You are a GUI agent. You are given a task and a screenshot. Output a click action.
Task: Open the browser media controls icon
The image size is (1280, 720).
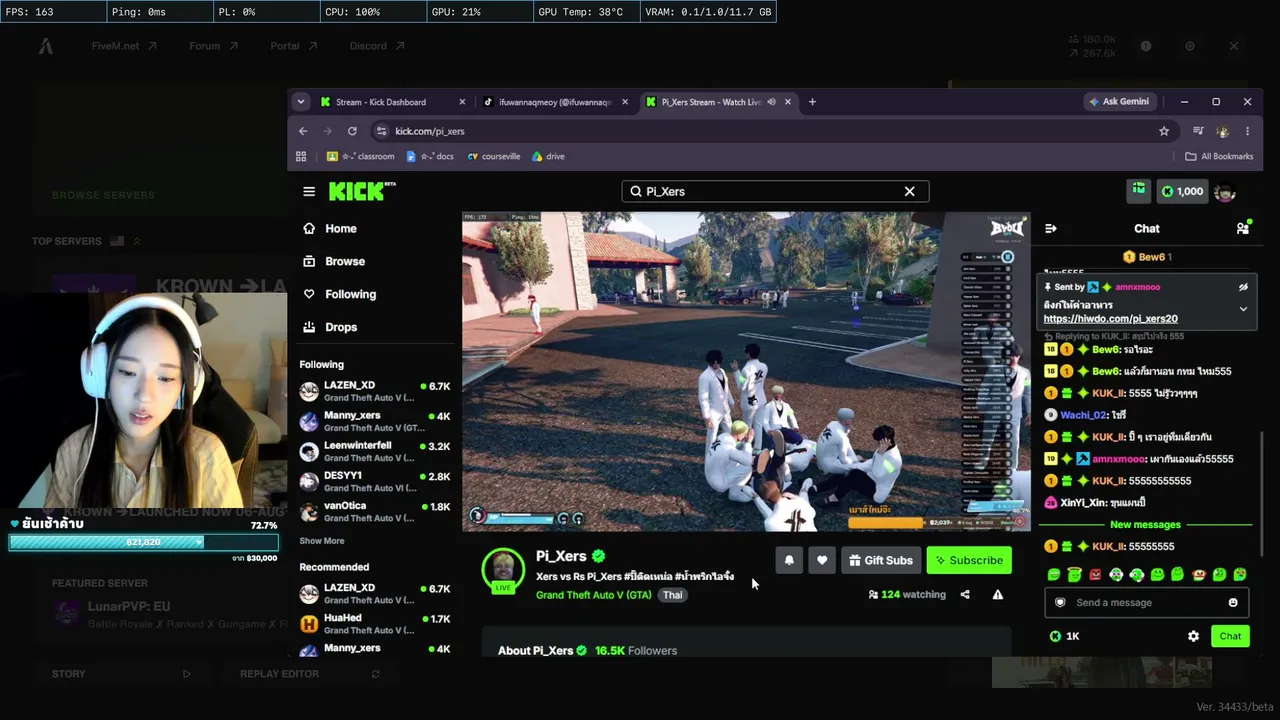click(x=1198, y=131)
